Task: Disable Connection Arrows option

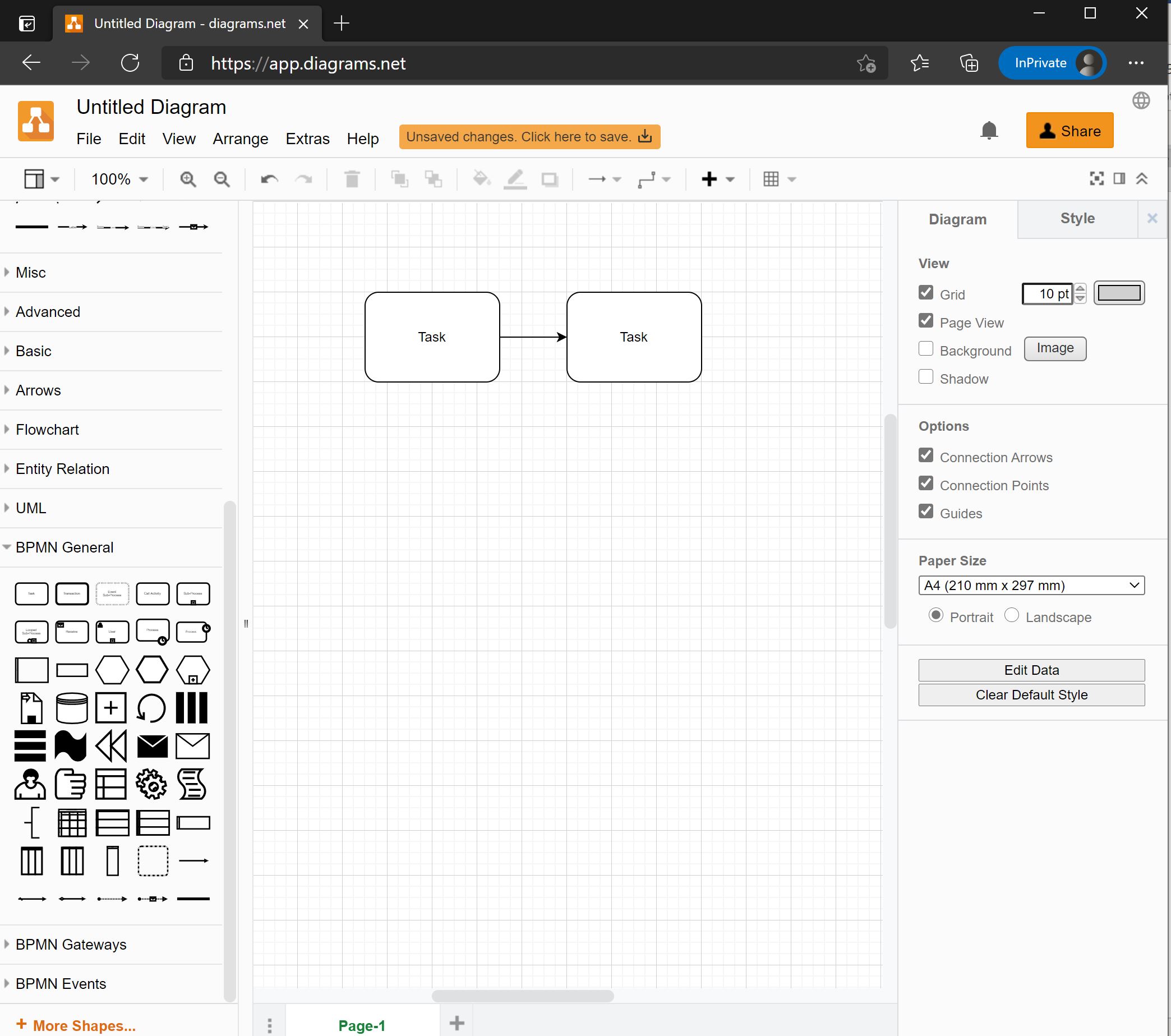Action: coord(926,455)
